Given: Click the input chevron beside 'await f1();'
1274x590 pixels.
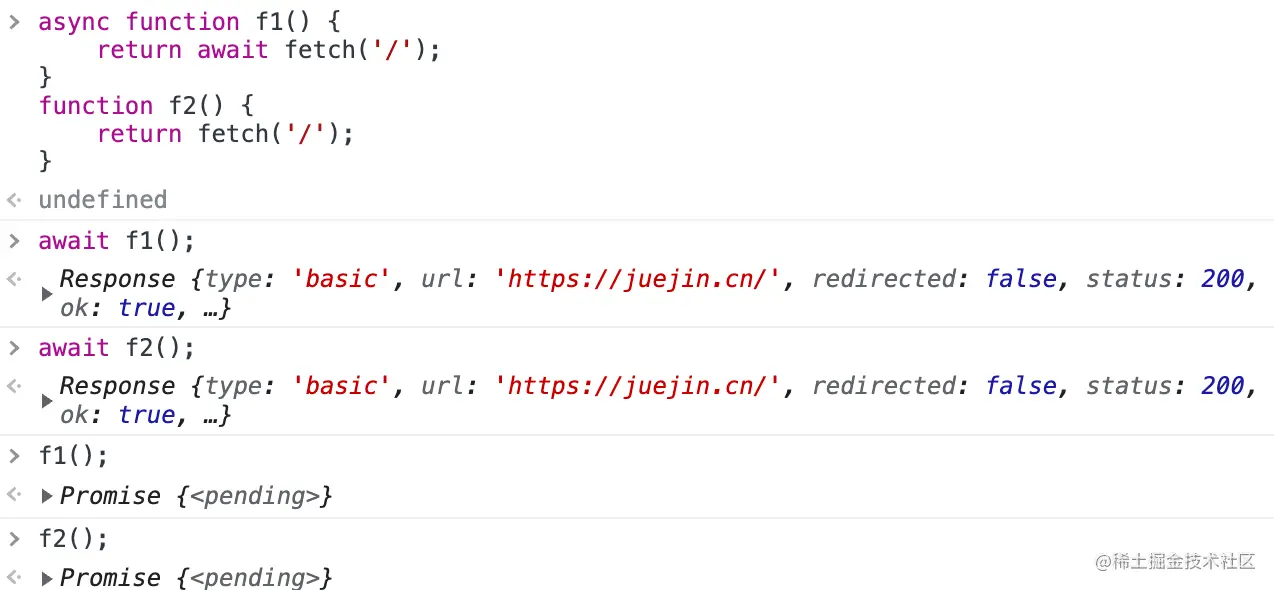Looking at the screenshot, I should 14,240.
